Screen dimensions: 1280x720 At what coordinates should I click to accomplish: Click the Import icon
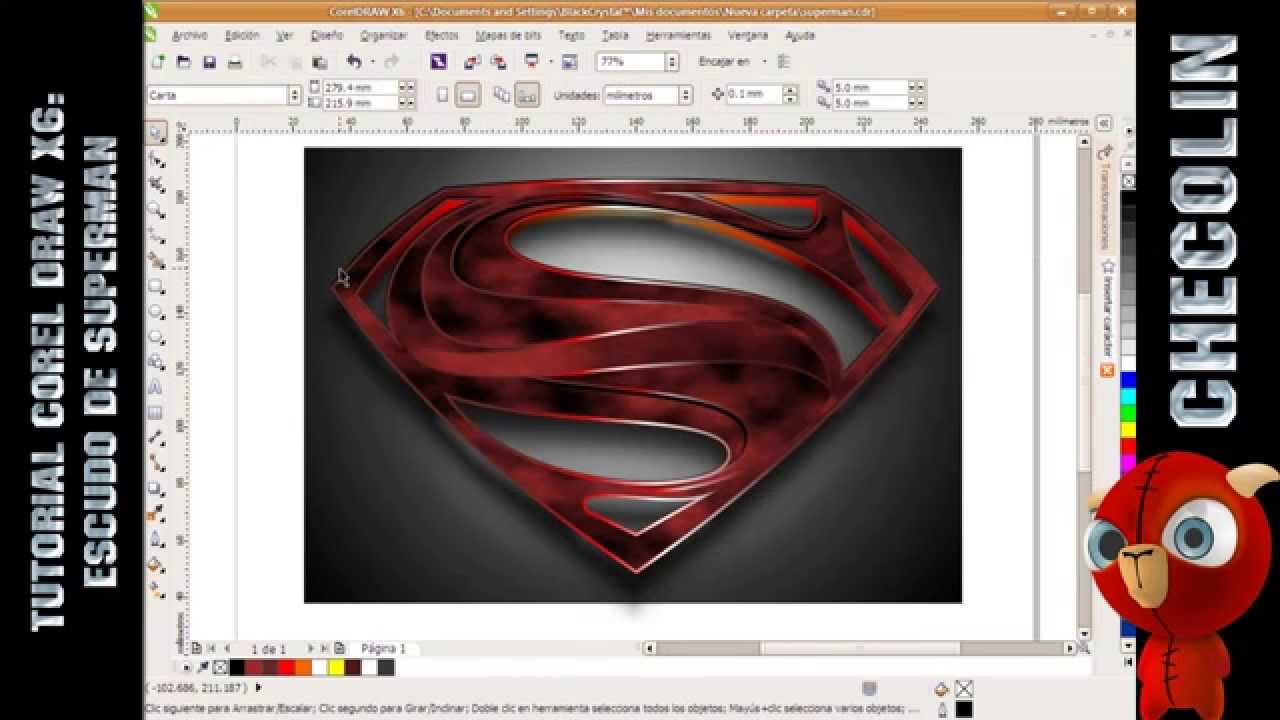click(x=471, y=62)
